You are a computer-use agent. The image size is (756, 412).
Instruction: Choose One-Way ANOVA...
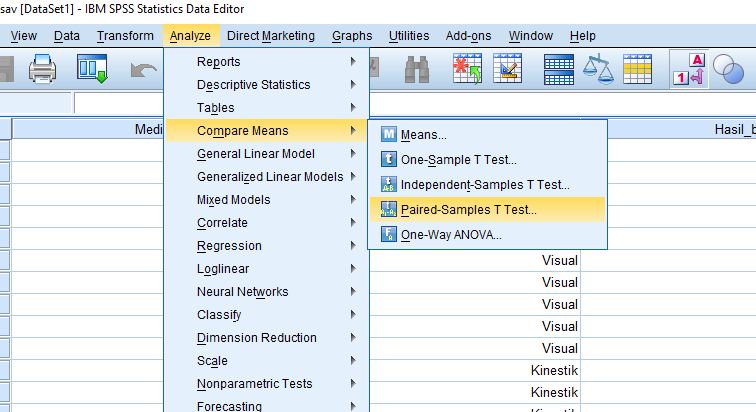(x=487, y=235)
